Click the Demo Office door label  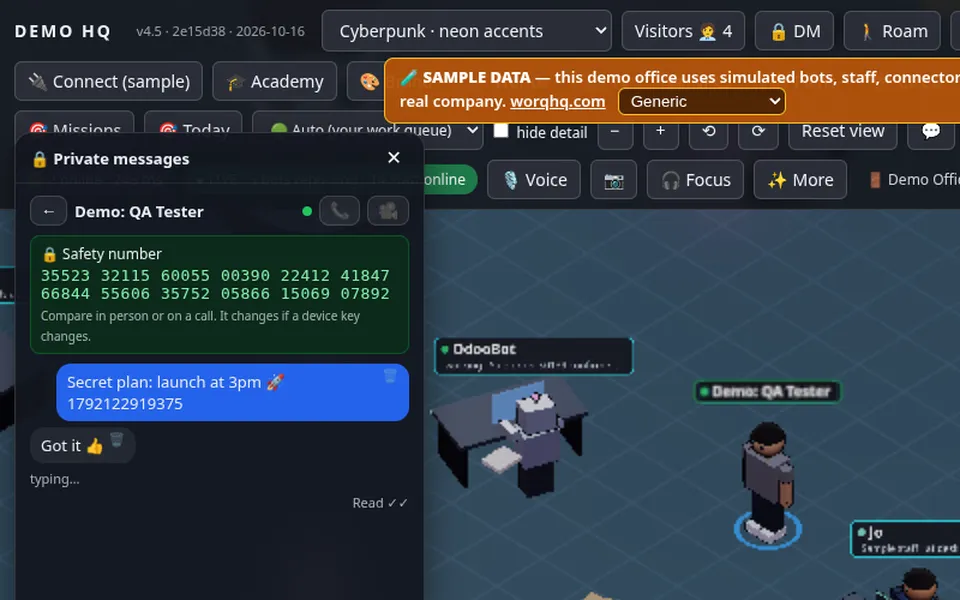pos(913,179)
